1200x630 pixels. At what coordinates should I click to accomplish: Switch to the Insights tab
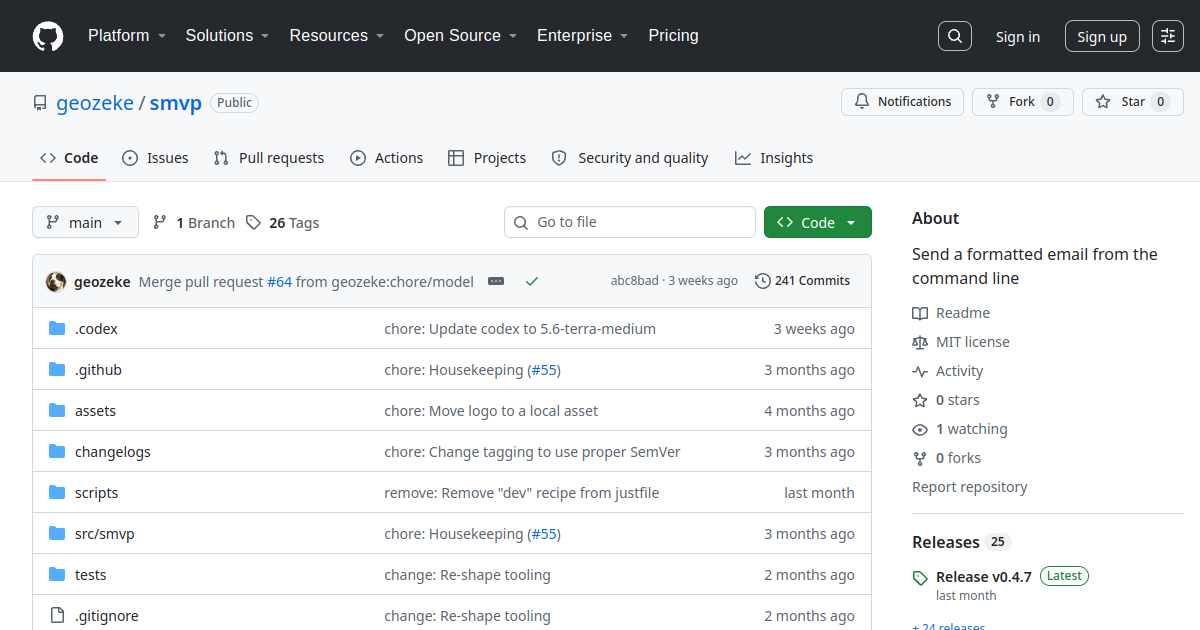(774, 158)
